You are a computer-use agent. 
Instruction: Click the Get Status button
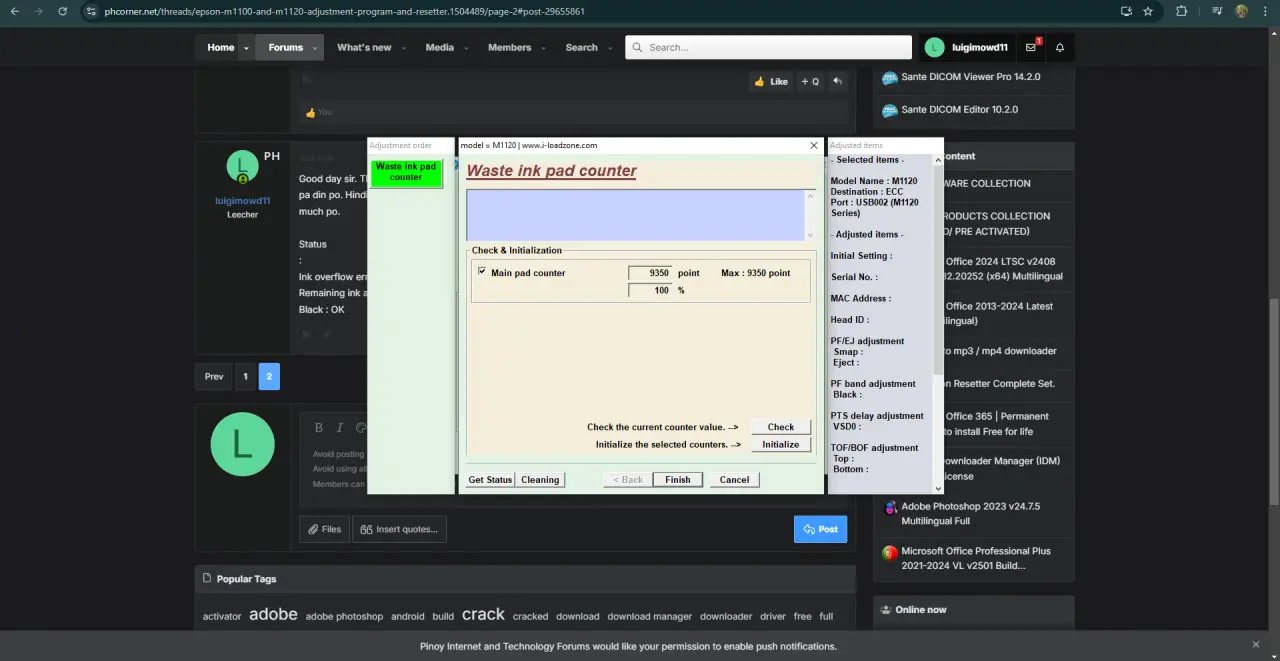(x=490, y=480)
